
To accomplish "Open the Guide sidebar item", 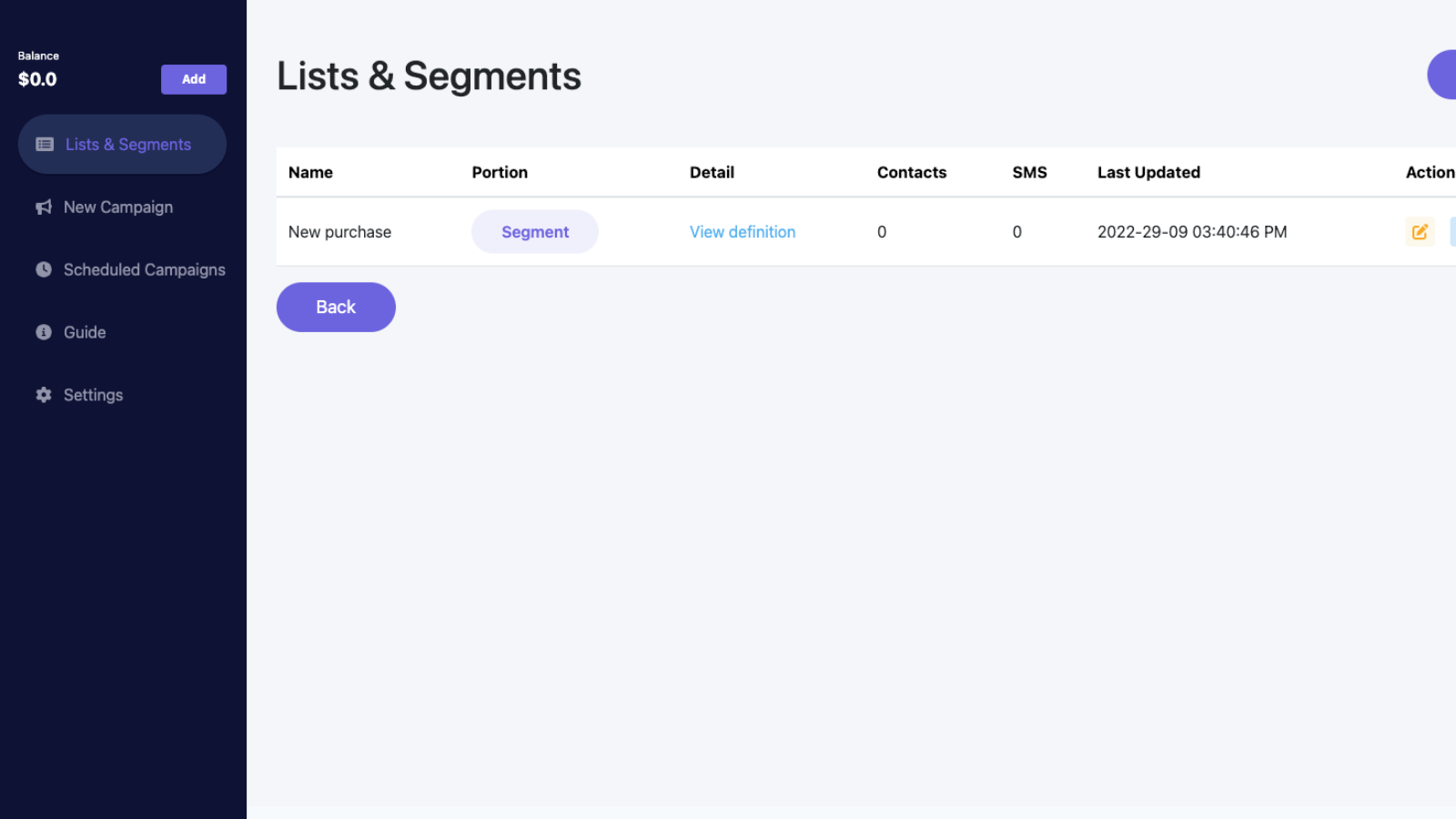I will click(85, 333).
